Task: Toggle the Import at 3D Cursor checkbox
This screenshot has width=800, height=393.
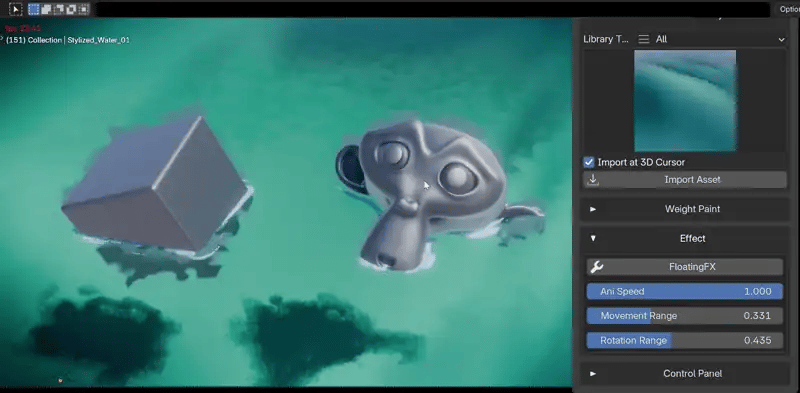Action: [x=589, y=162]
